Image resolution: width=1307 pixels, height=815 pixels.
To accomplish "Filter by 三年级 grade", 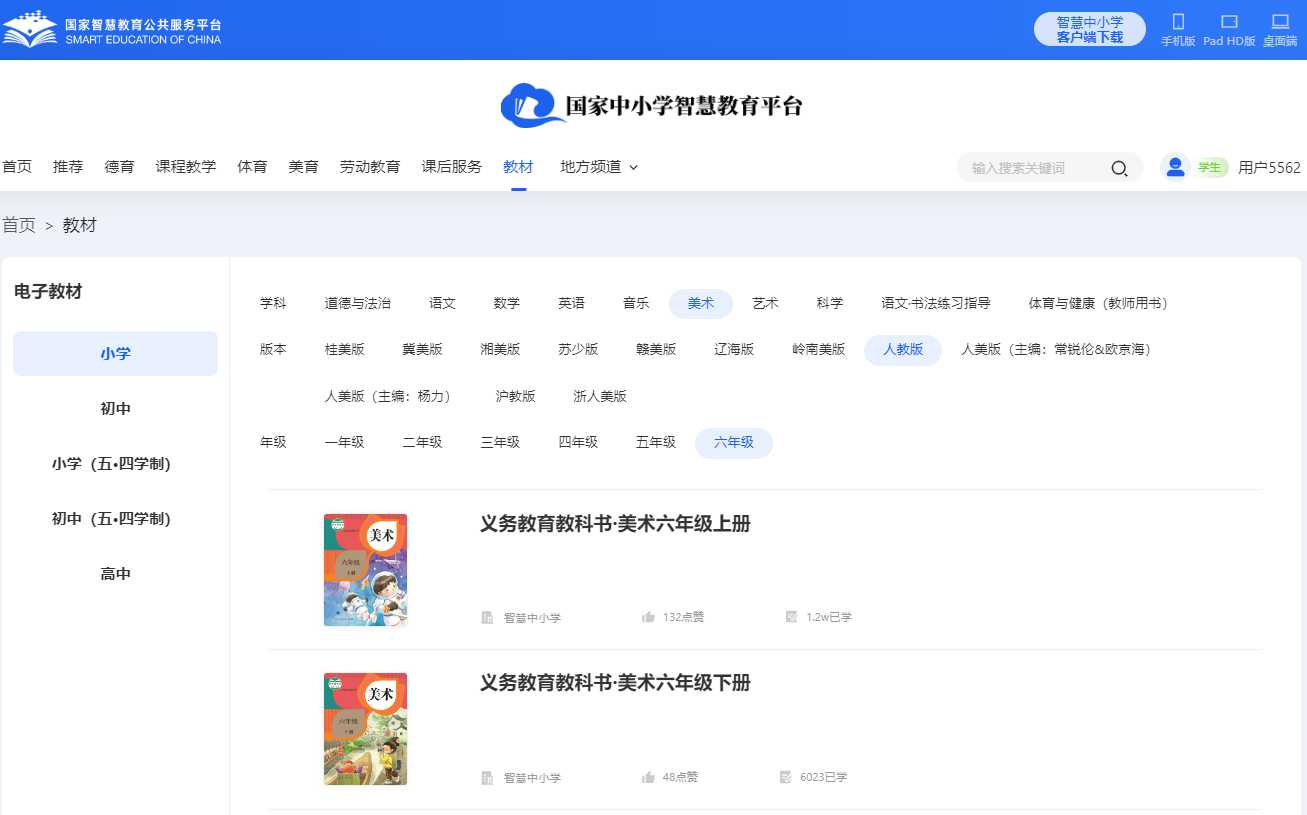I will [x=501, y=442].
